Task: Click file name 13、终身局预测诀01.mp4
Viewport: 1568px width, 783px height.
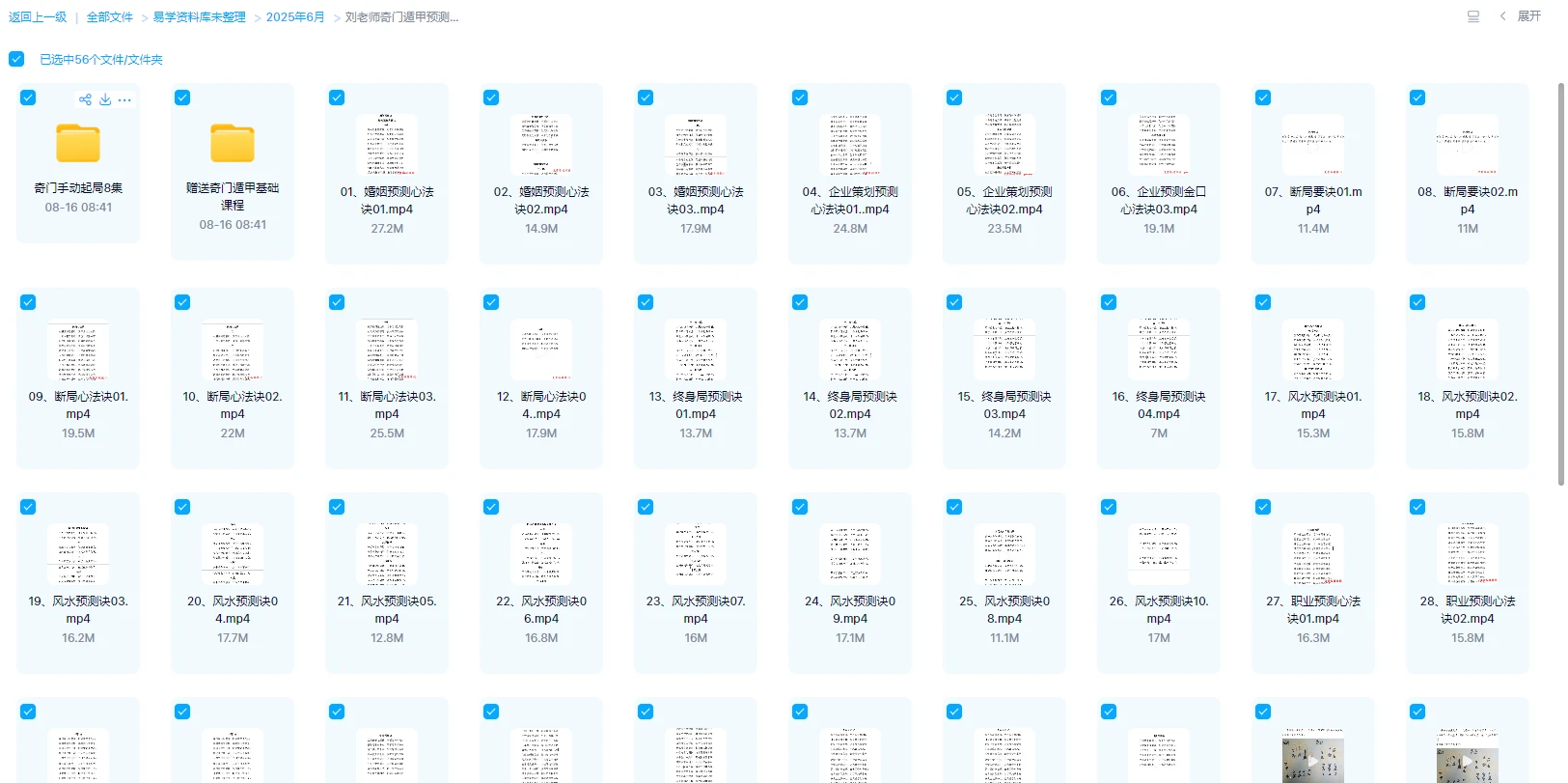Action: click(696, 405)
